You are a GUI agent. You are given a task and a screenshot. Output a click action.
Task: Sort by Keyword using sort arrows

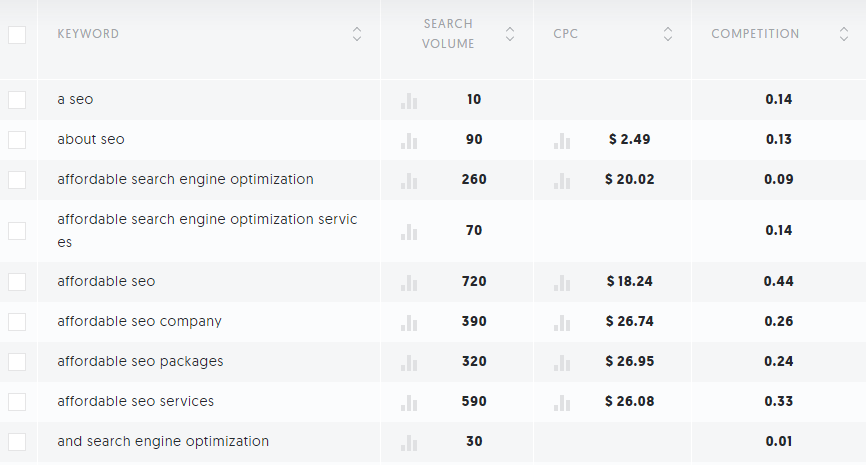[357, 34]
